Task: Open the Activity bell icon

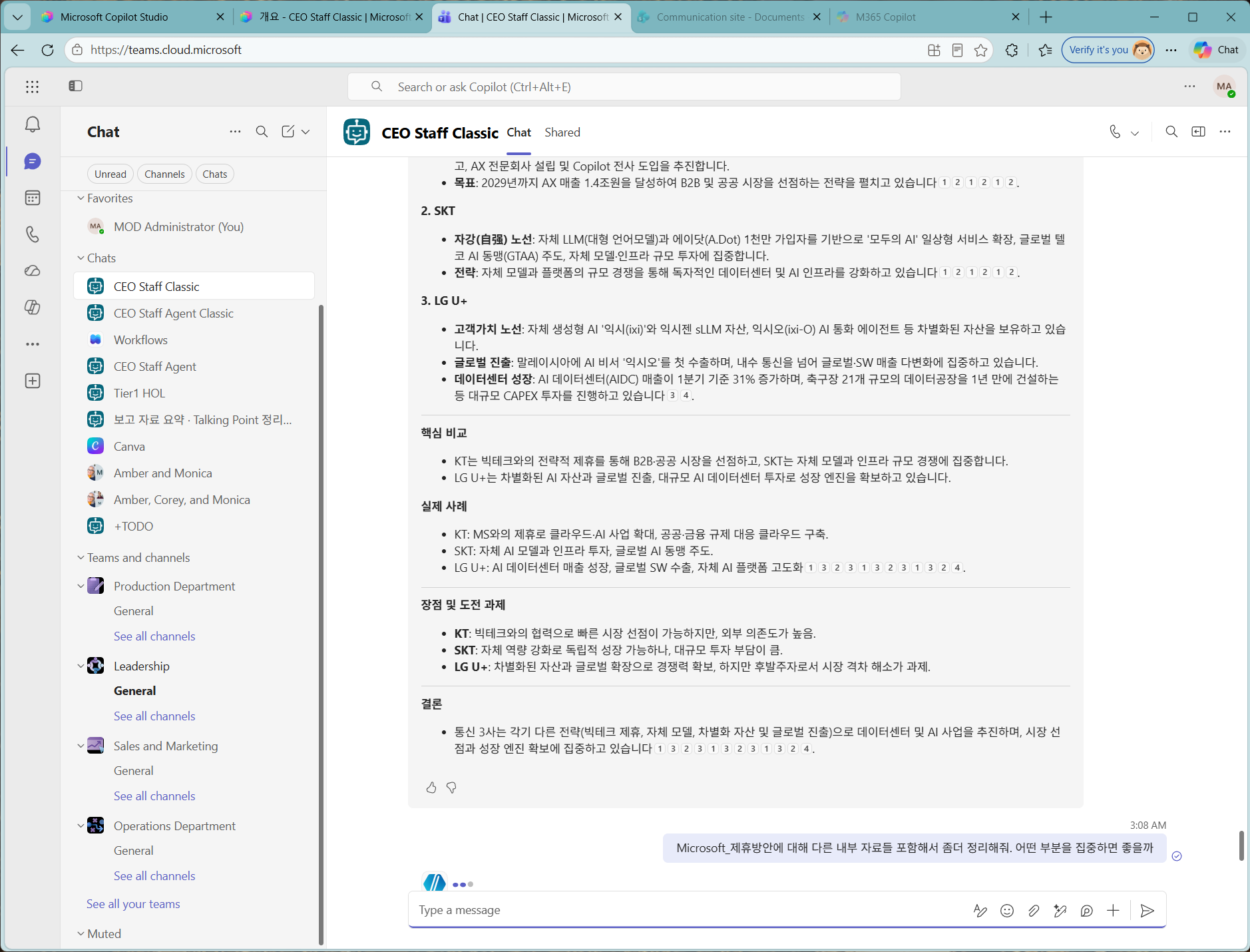Action: [32, 124]
